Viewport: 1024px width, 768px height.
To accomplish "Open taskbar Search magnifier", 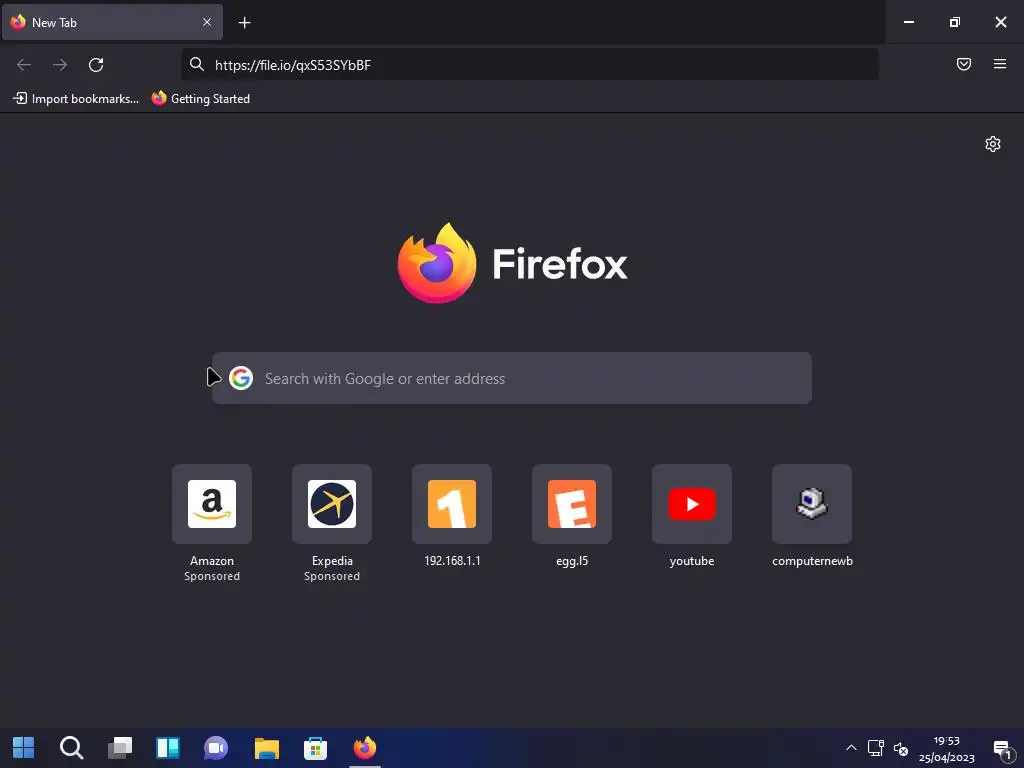I will click(71, 748).
